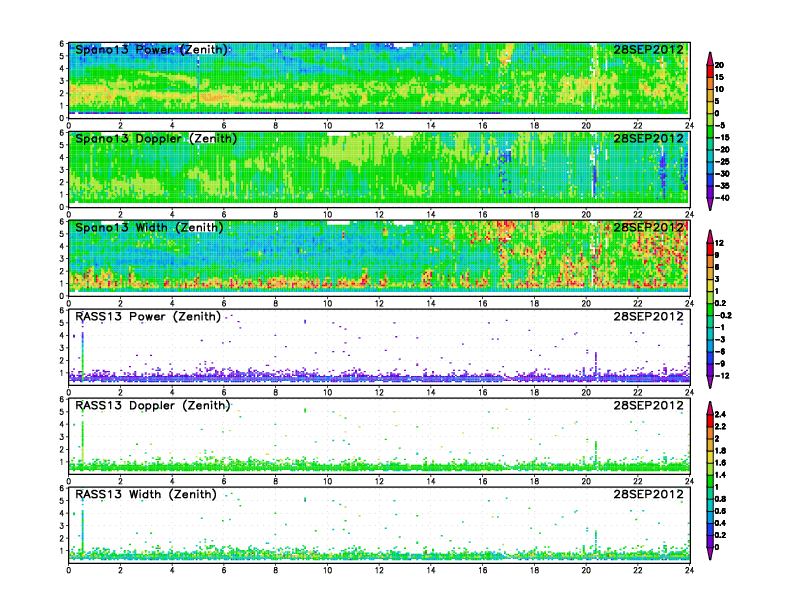This screenshot has width=792, height=612.
Task: Click the "0.6" label on bottom colorbar
Action: coord(720,511)
